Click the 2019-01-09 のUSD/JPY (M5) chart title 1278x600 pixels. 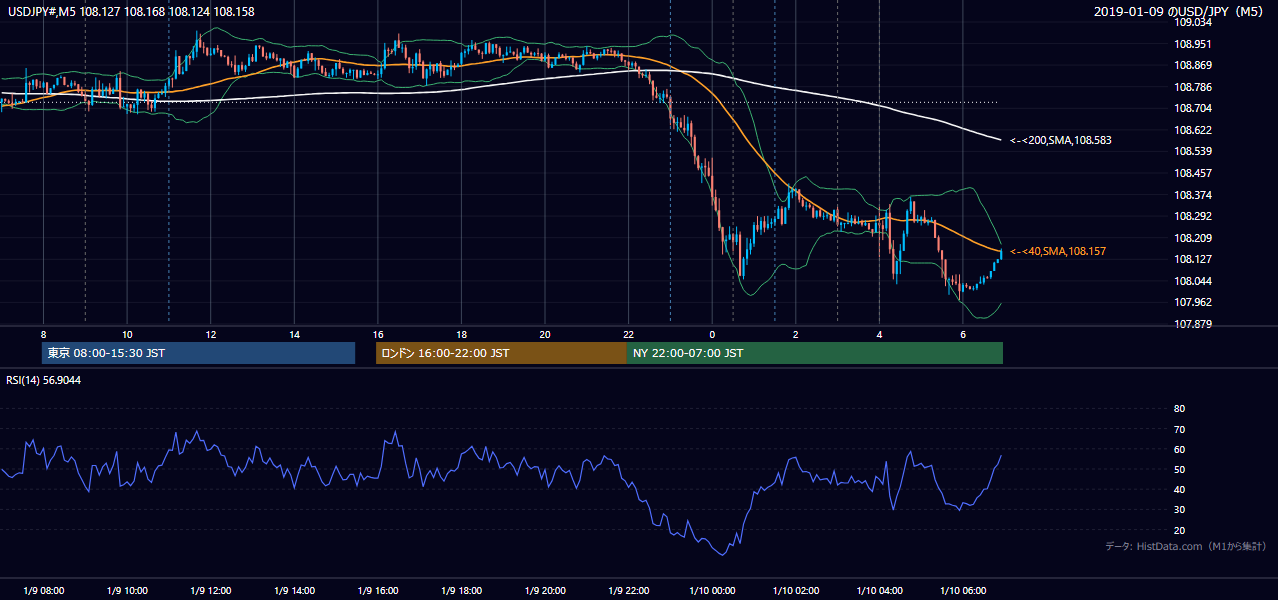1181,12
